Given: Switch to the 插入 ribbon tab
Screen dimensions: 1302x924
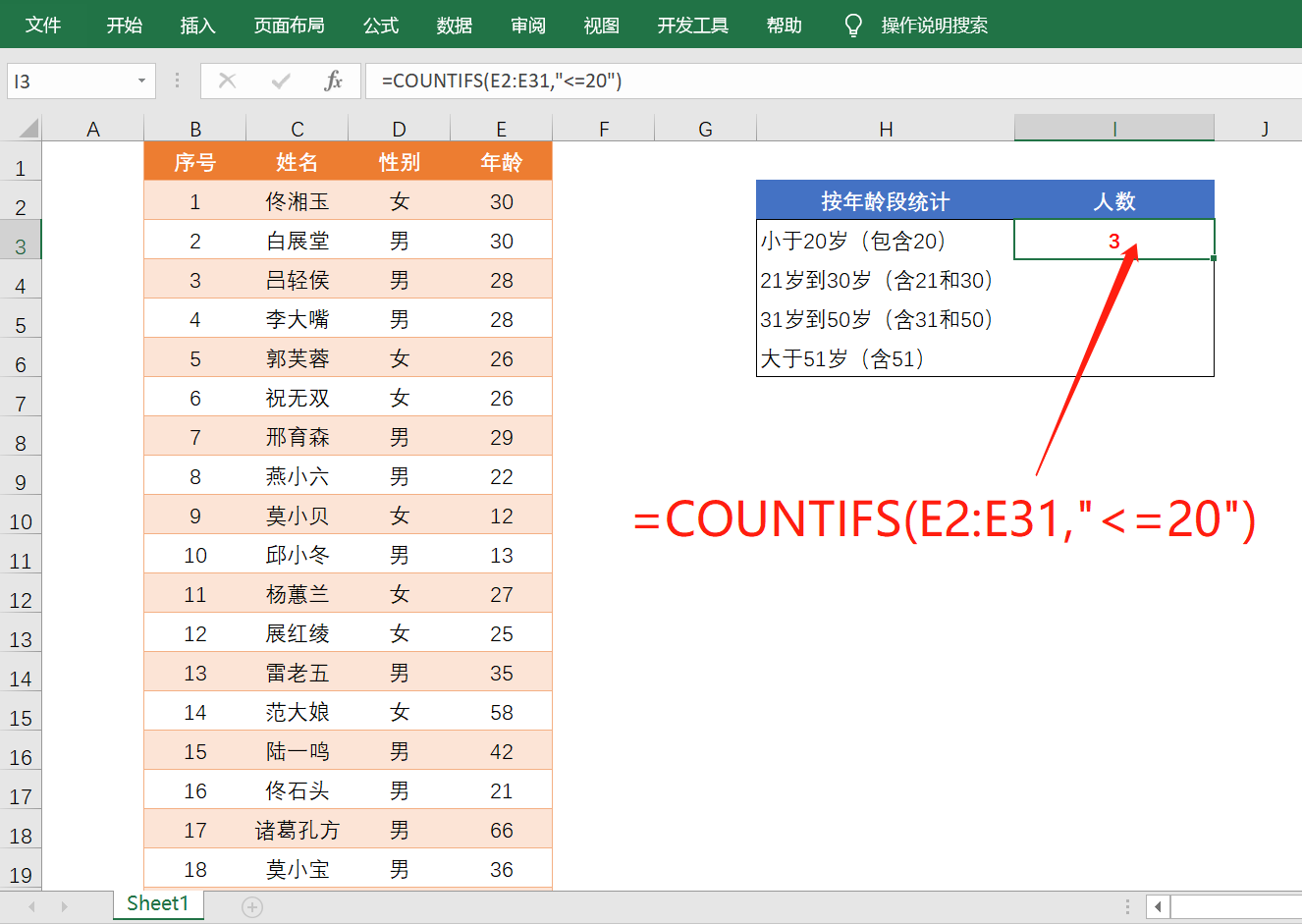Looking at the screenshot, I should point(197,26).
